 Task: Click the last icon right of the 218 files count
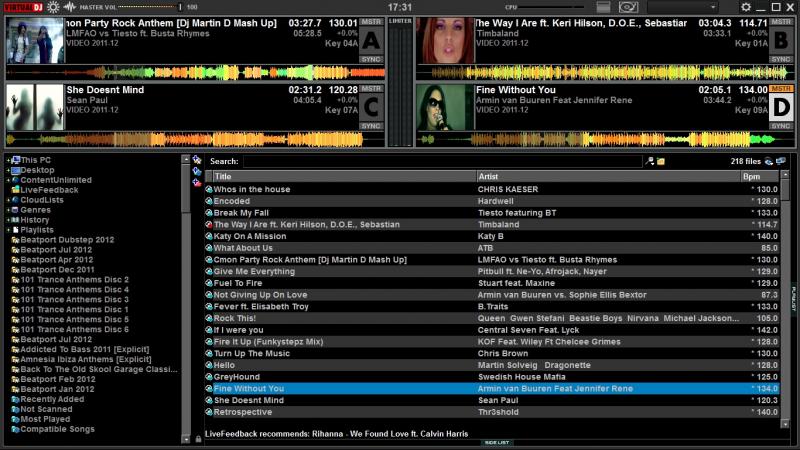pos(781,161)
